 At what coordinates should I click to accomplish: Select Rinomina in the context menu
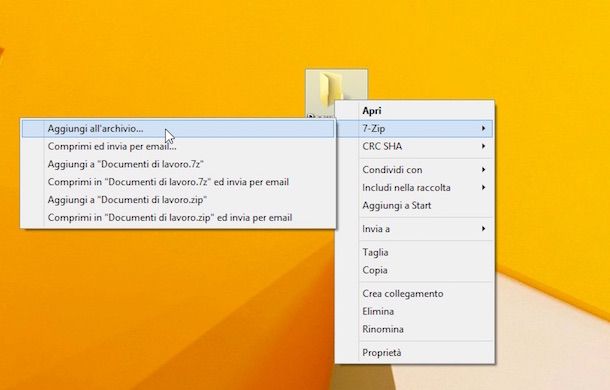click(x=415, y=329)
